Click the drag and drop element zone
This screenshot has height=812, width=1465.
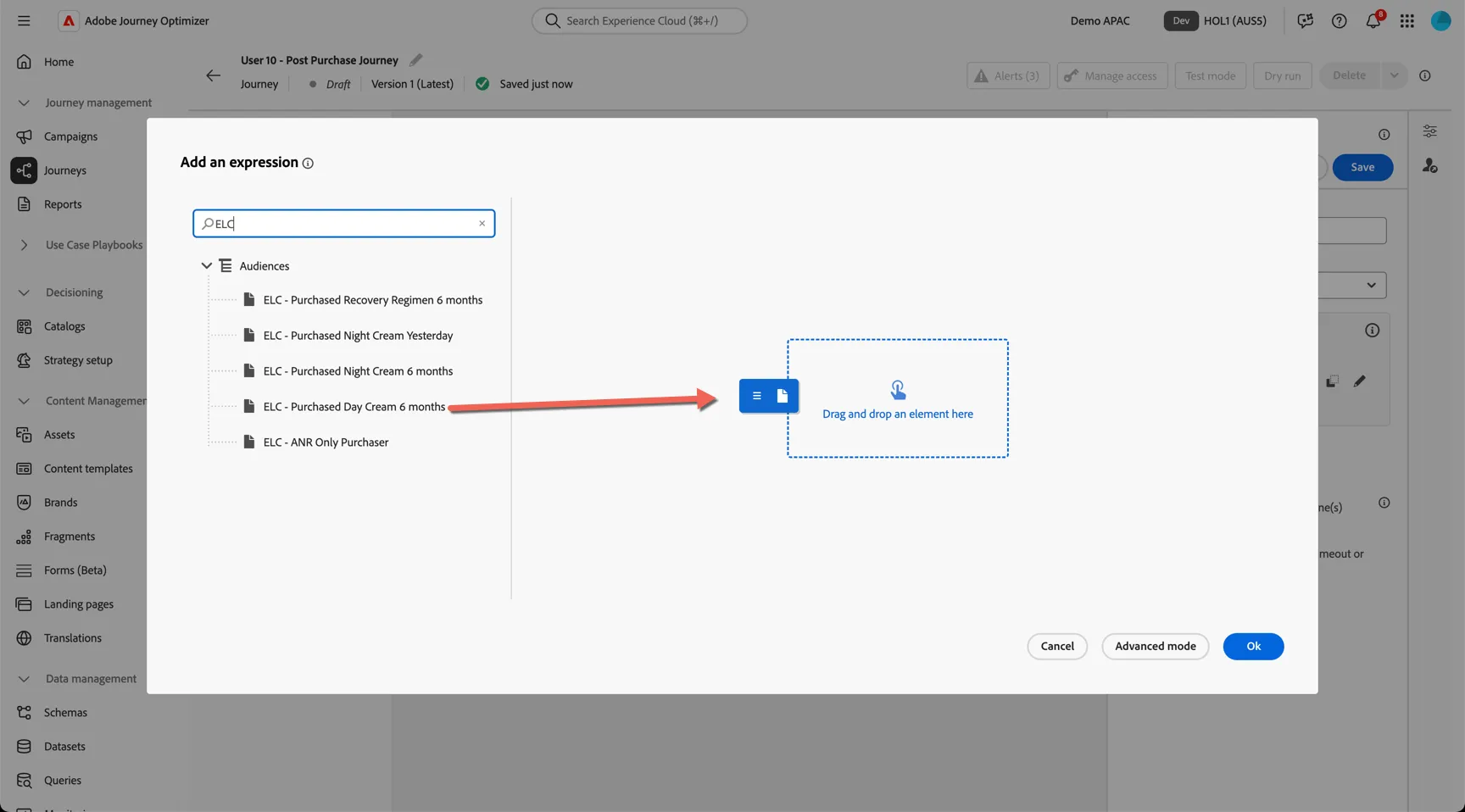[x=897, y=398]
